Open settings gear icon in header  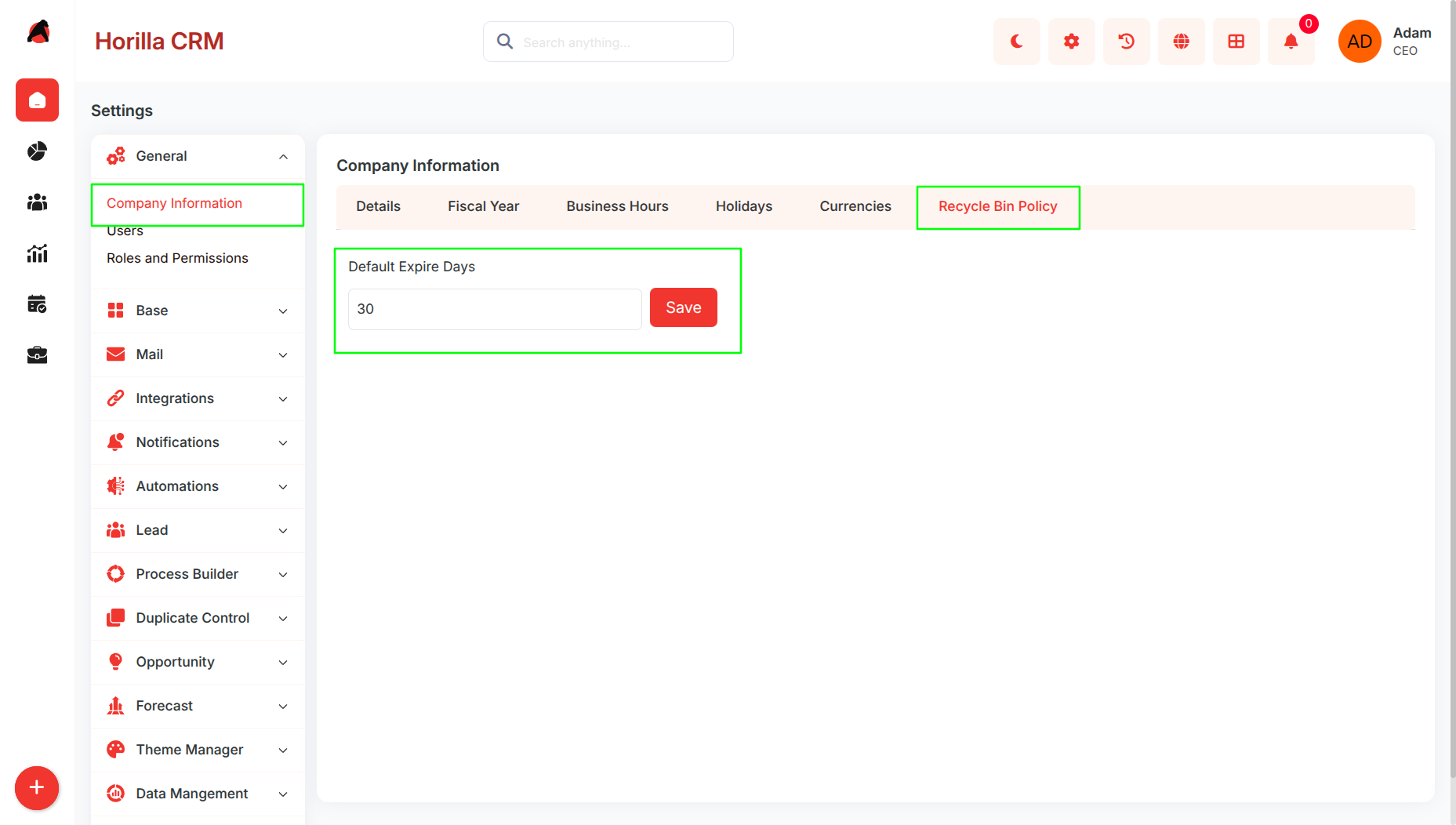(x=1072, y=42)
